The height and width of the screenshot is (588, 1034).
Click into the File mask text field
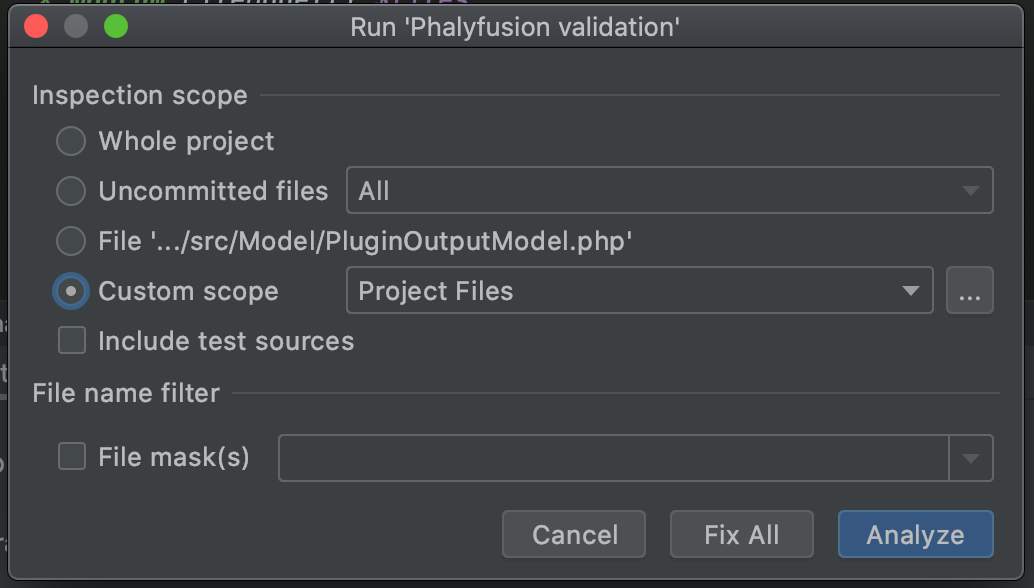(613, 458)
